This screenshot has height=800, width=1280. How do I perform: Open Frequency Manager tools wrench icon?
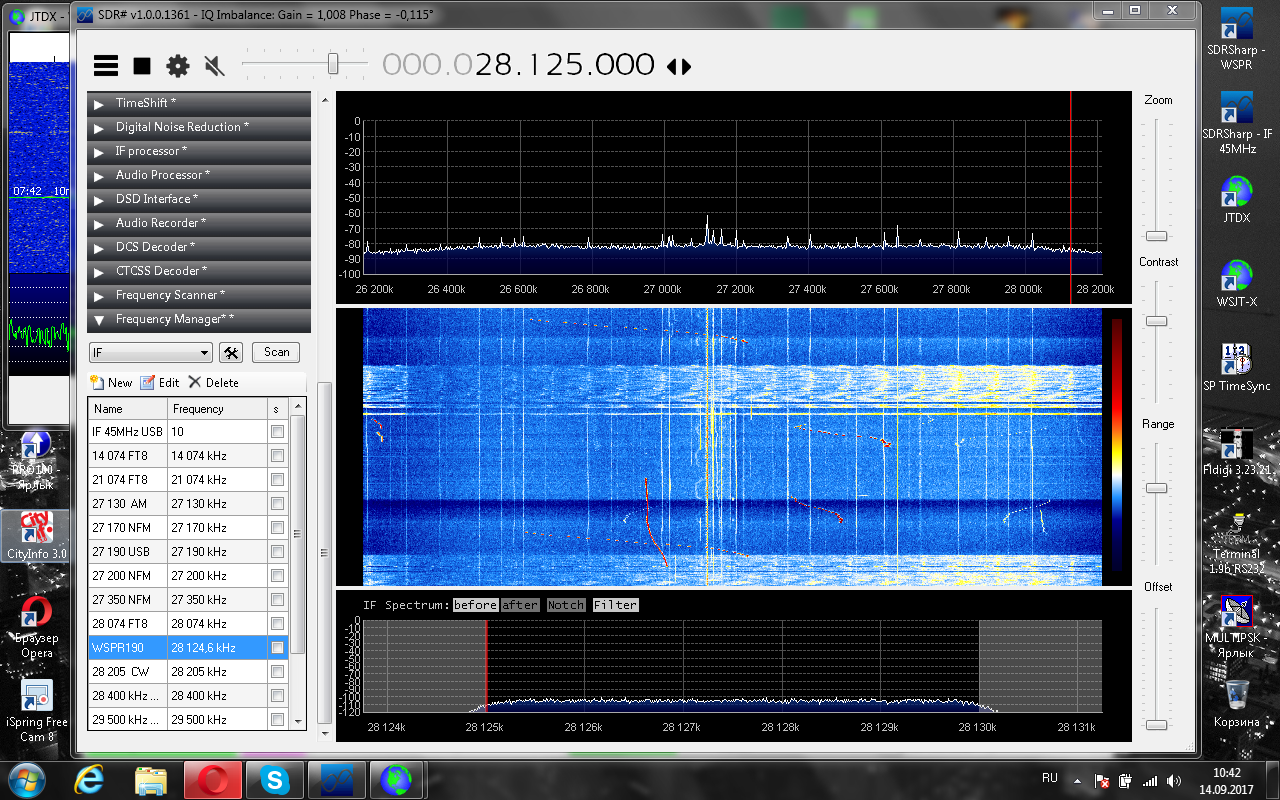click(231, 352)
